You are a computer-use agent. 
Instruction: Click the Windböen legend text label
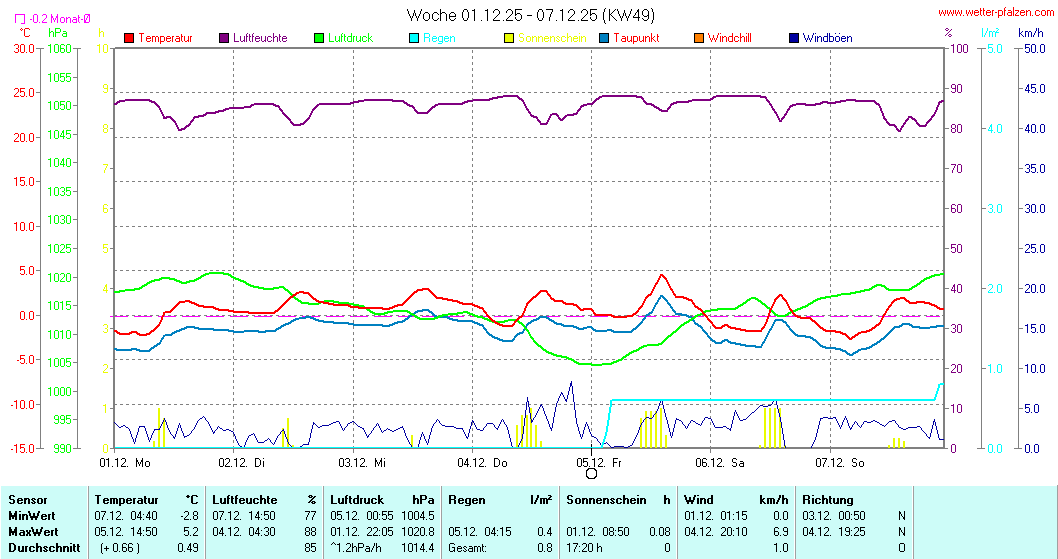pyautogui.click(x=827, y=38)
